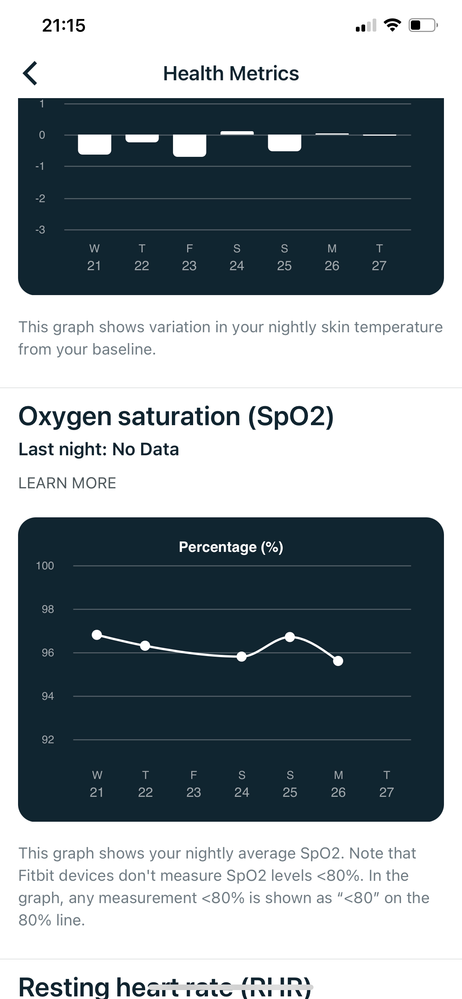Select Monday 26 SpO2 data point
The image size is (462, 999).
coord(338,661)
